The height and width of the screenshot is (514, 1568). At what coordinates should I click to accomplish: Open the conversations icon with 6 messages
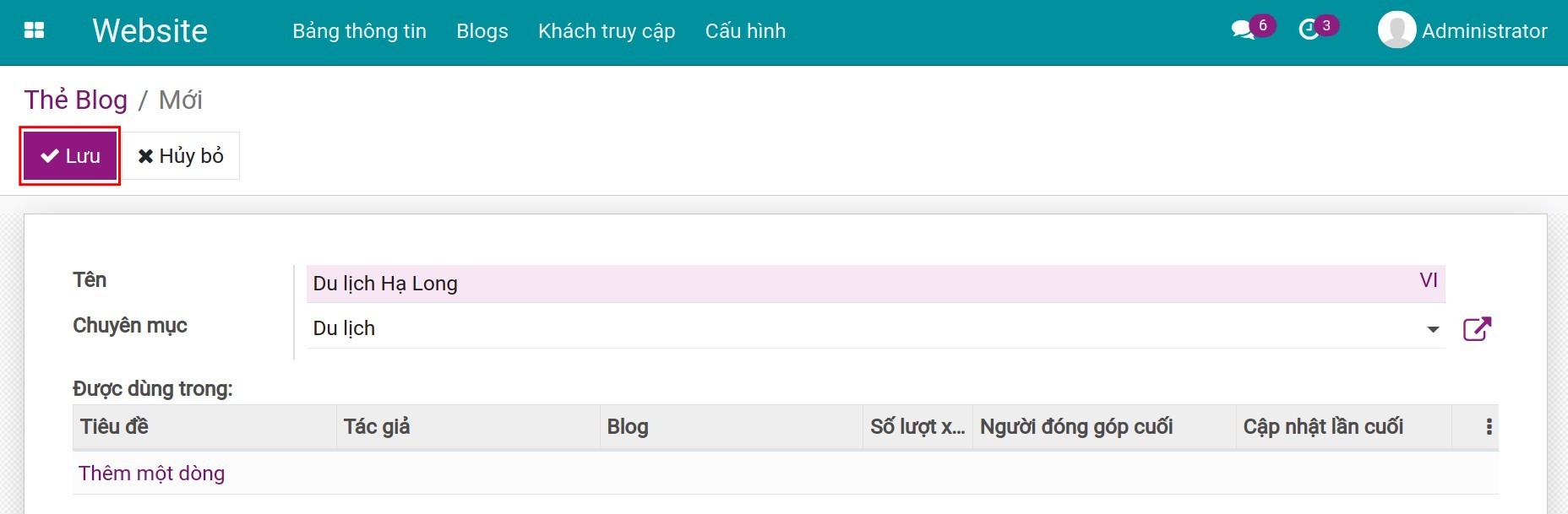tap(1243, 30)
